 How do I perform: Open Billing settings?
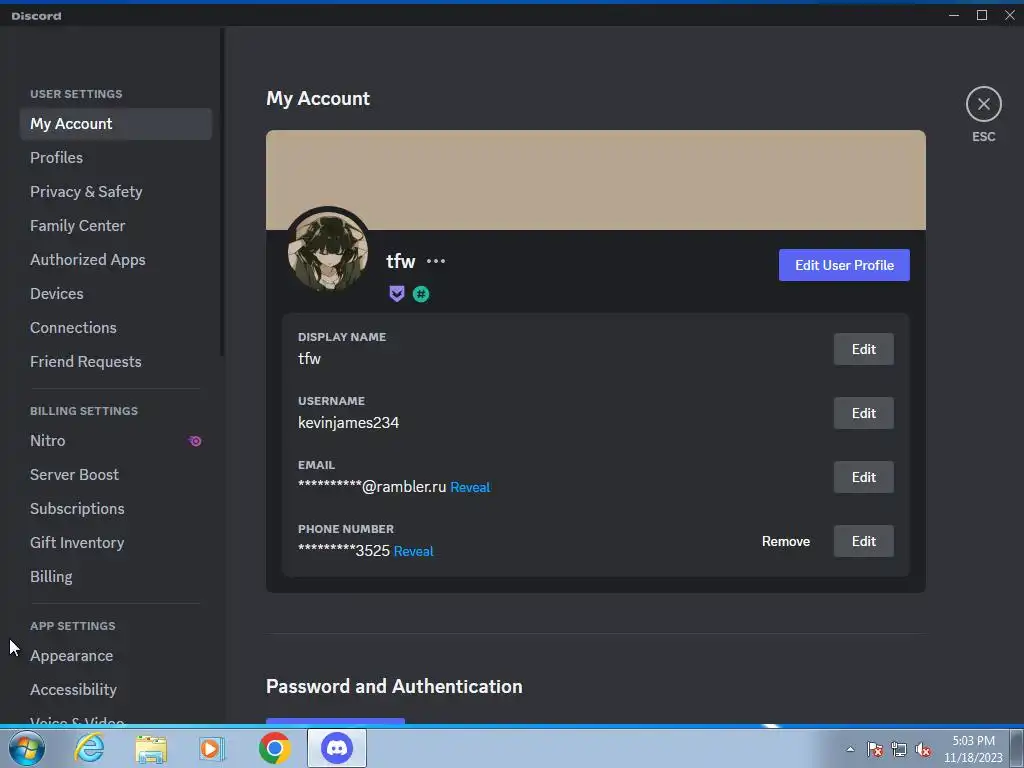[x=116, y=577]
